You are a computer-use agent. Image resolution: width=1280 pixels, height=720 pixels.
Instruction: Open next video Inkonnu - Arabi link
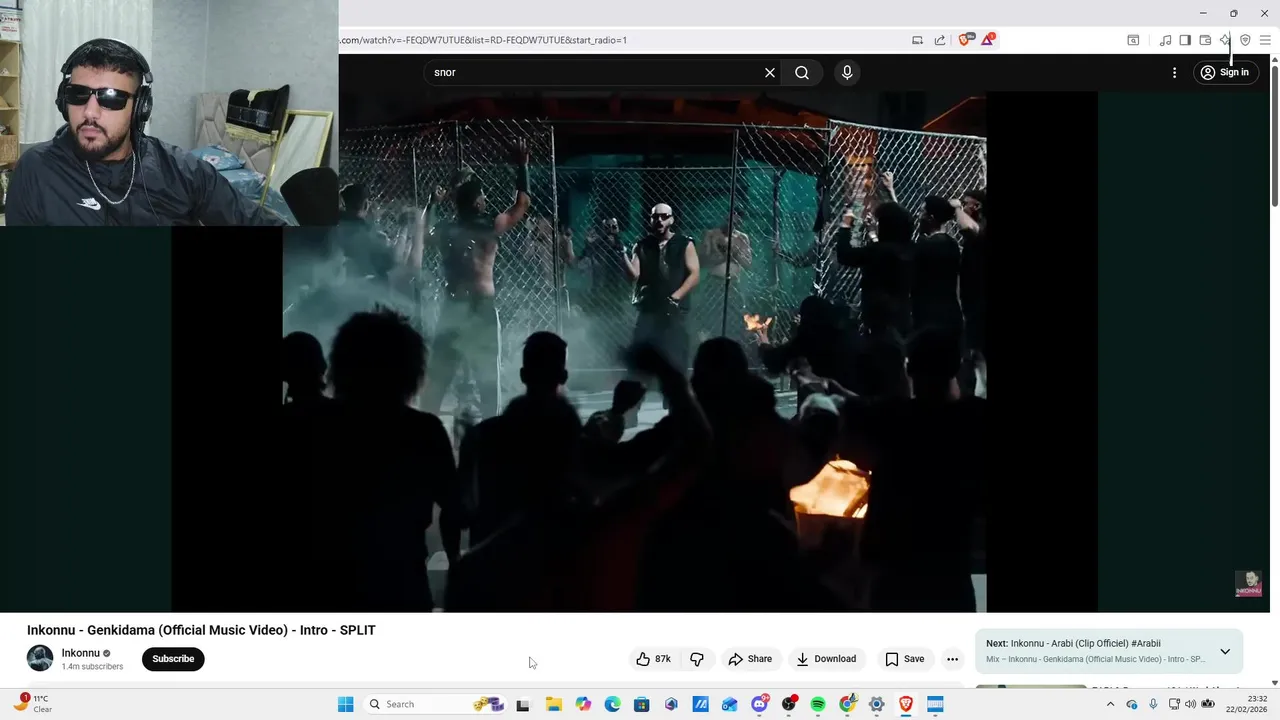(x=1085, y=644)
